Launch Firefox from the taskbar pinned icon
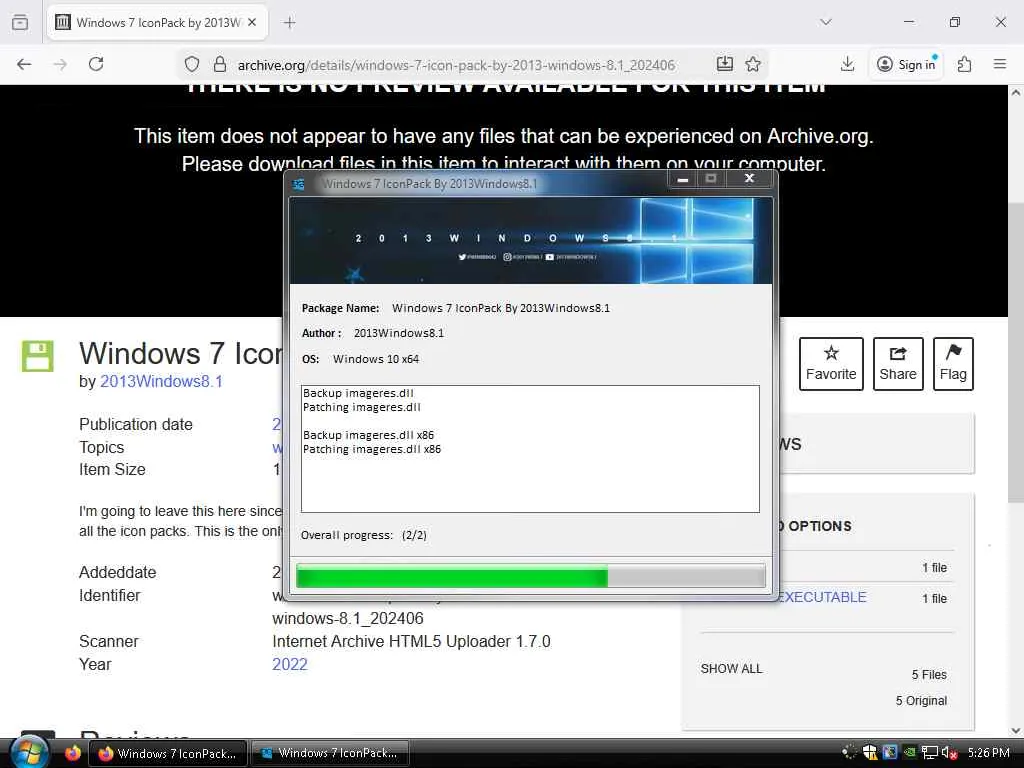The image size is (1024, 768). click(x=72, y=753)
